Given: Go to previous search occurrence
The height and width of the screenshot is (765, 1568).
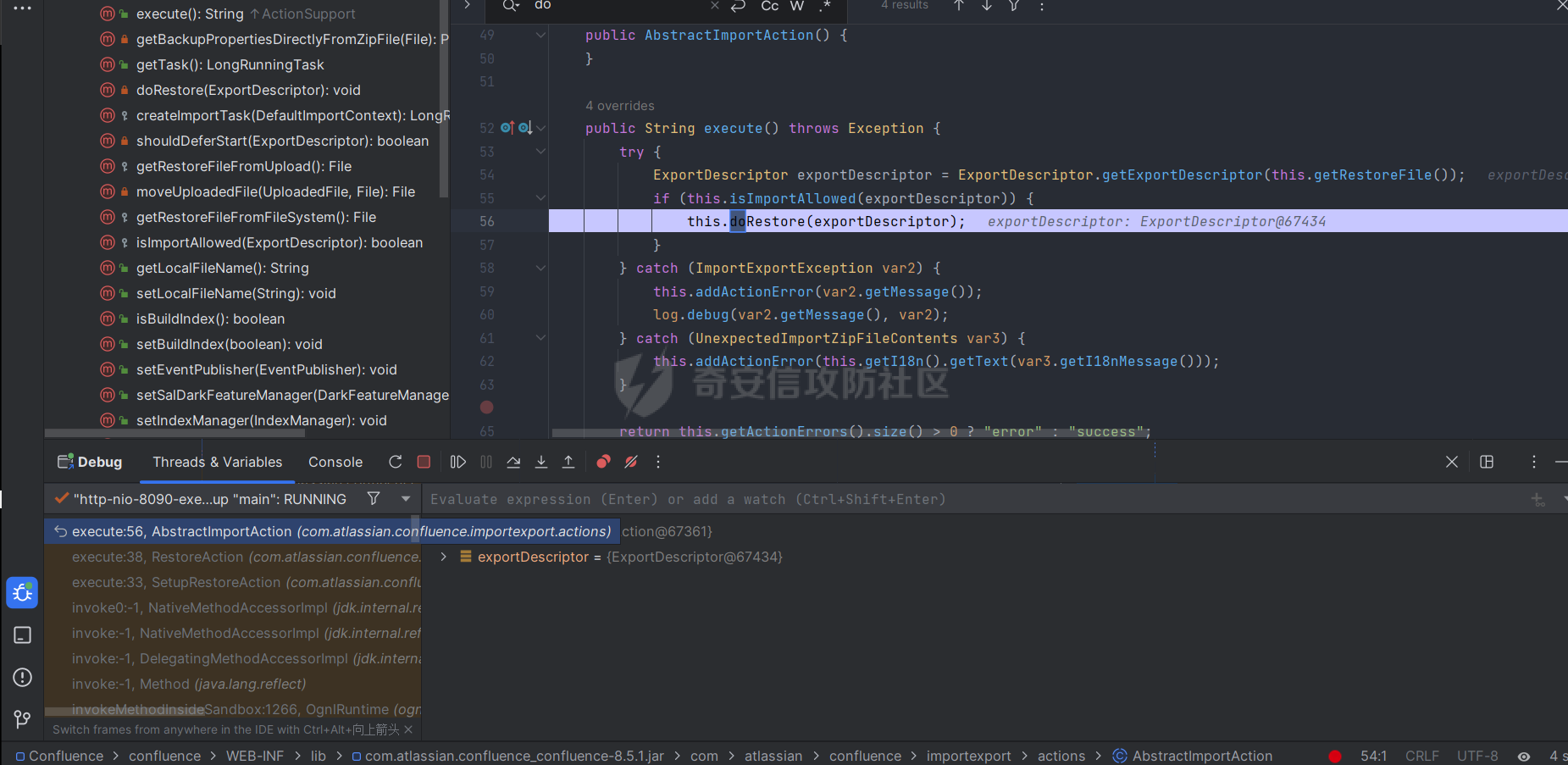Looking at the screenshot, I should point(959,6).
